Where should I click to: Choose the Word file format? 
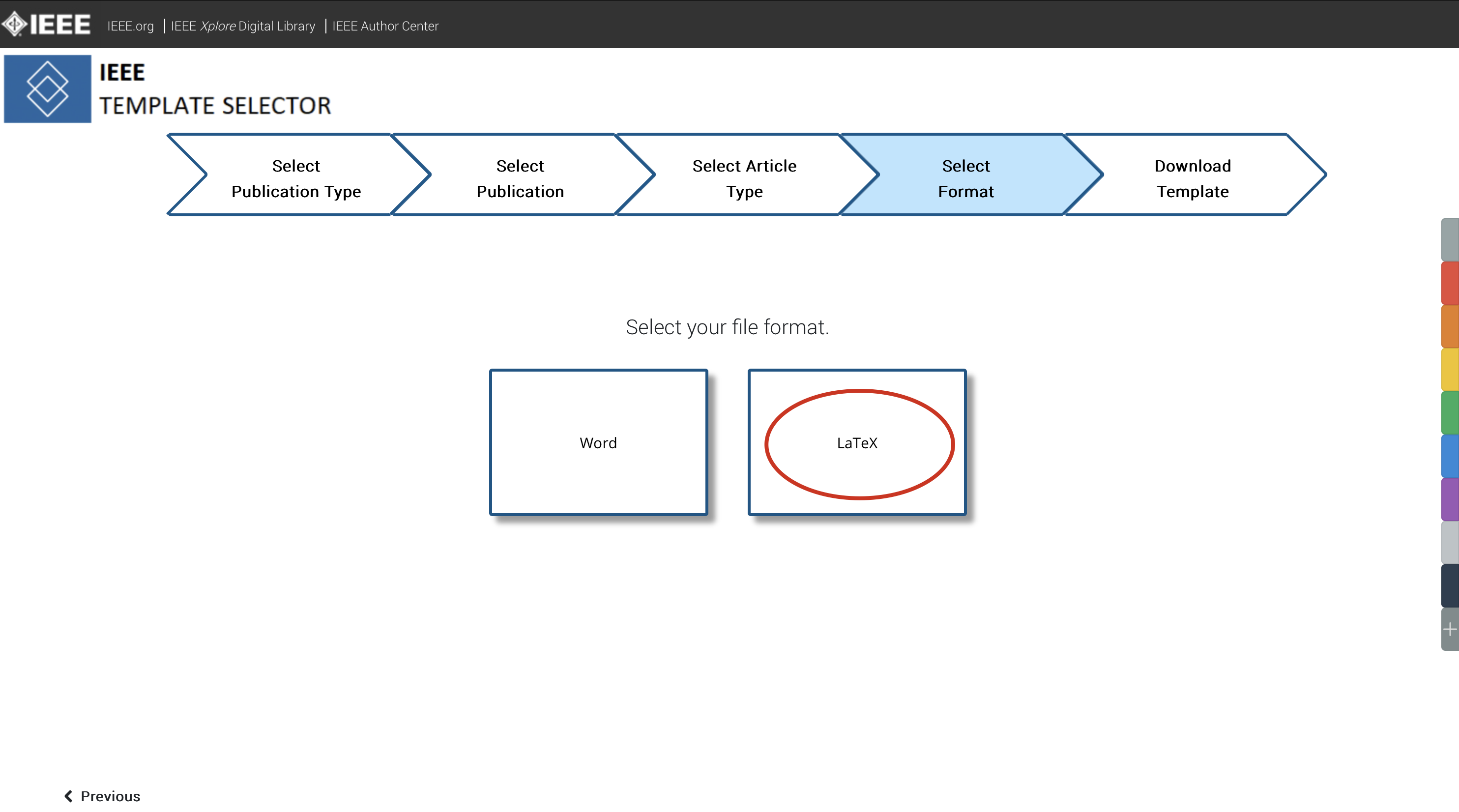coord(599,443)
